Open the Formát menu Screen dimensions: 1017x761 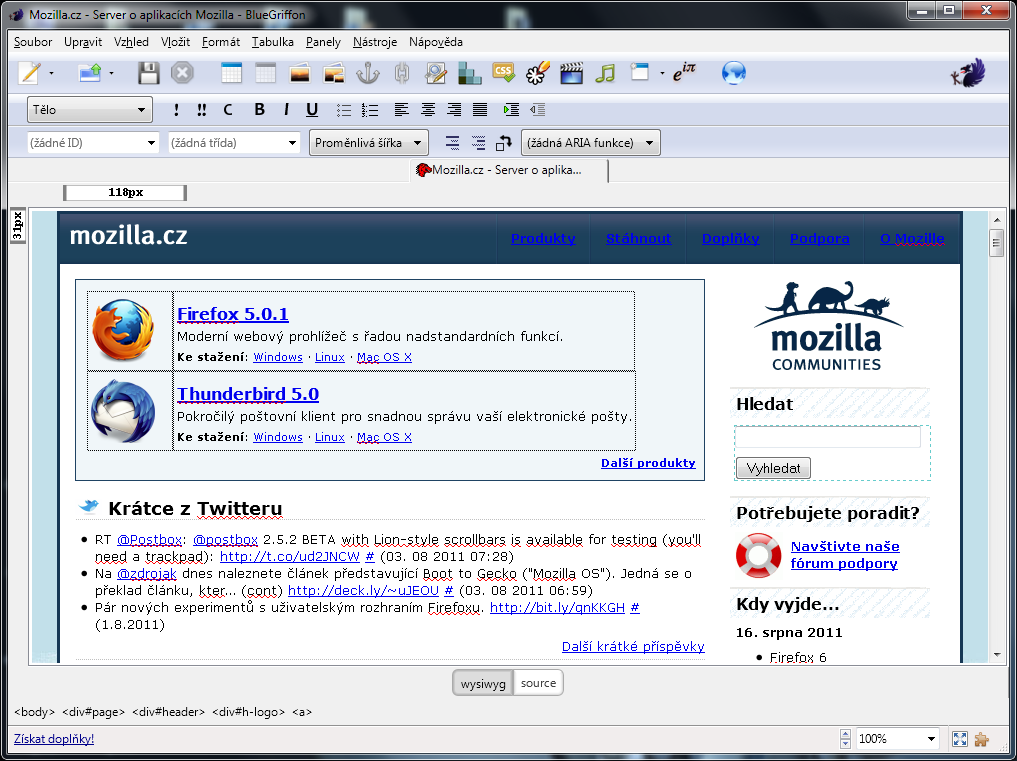coord(221,42)
